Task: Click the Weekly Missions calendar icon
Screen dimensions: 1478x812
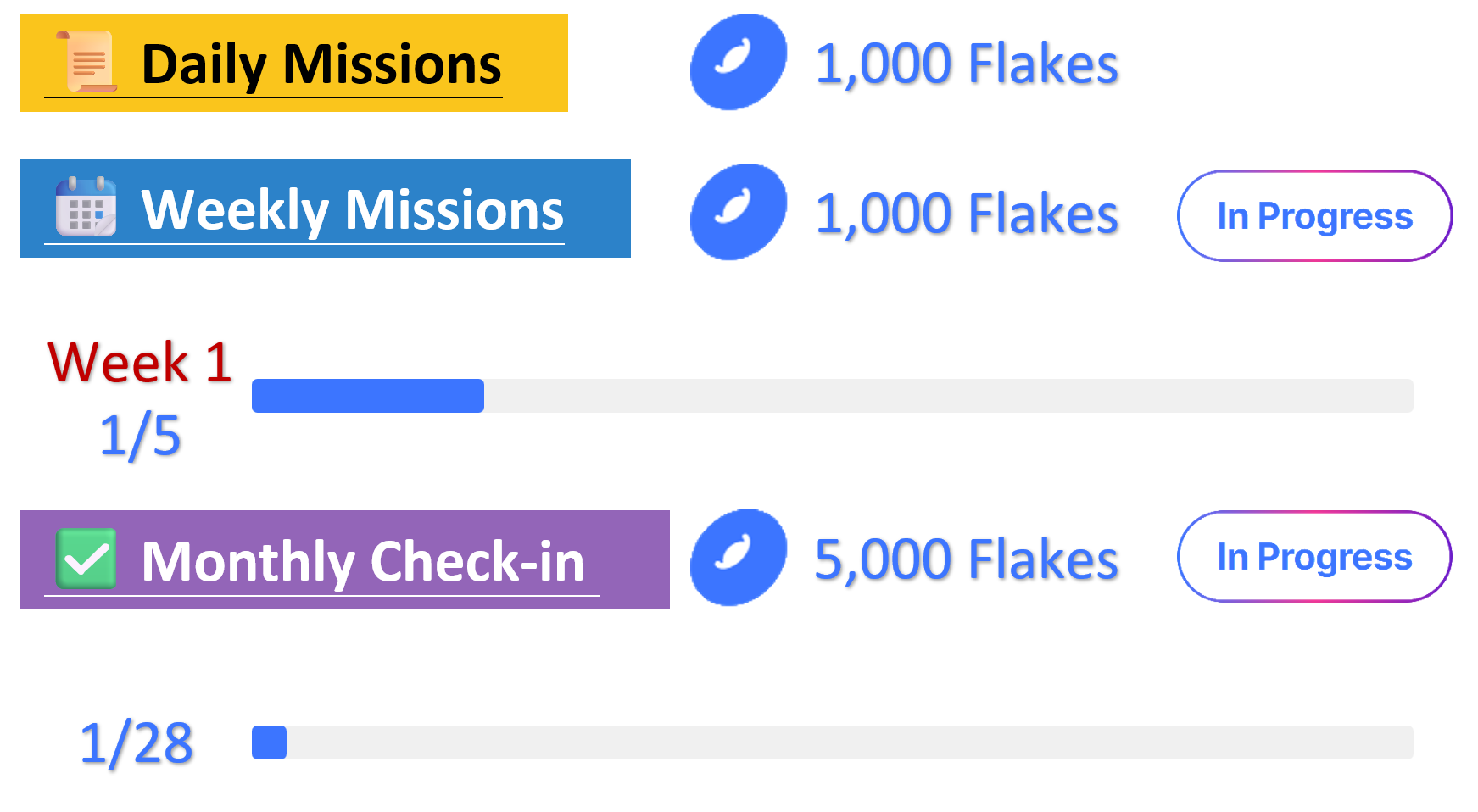Action: (86, 206)
